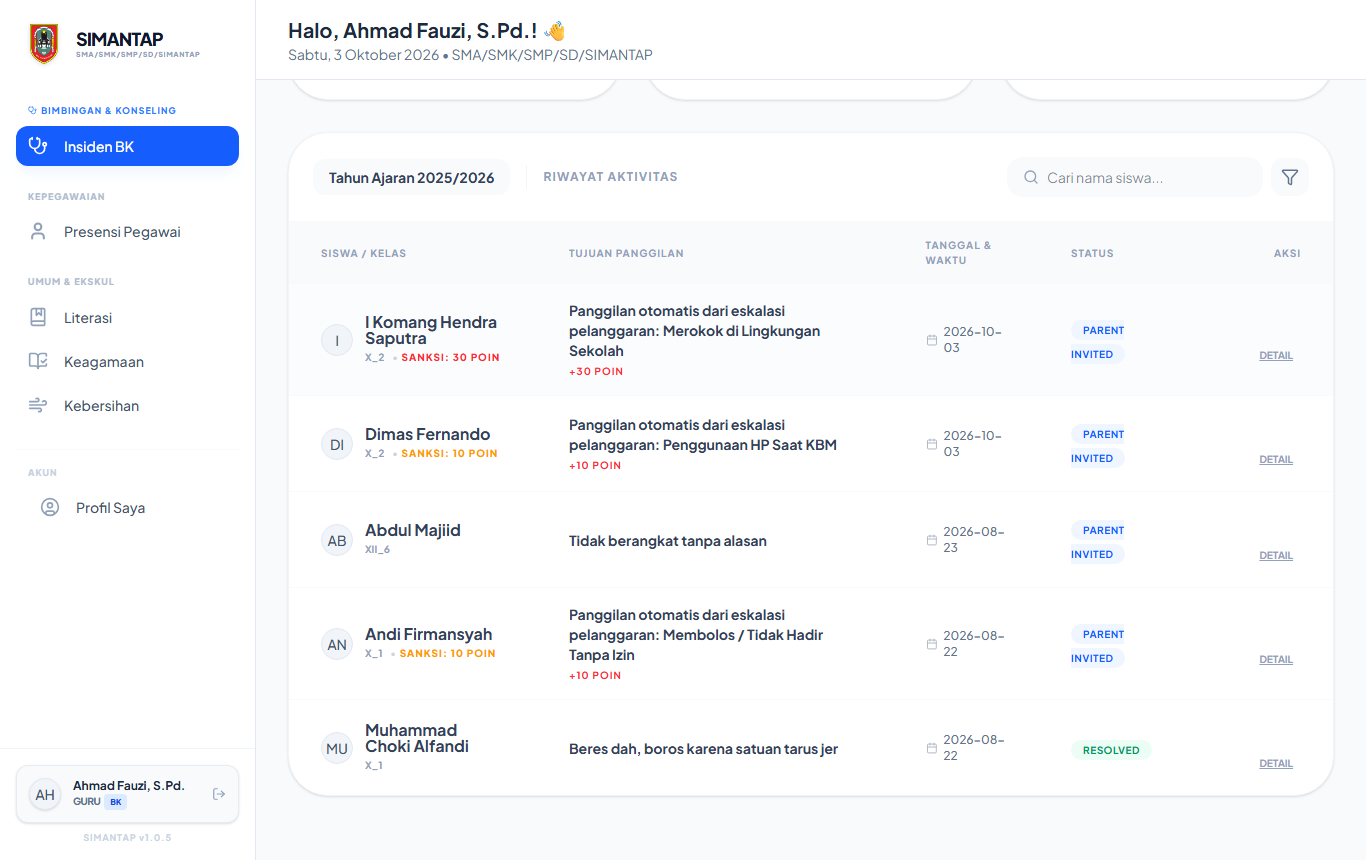Focus the Cari nama siswa search field
The image size is (1366, 860).
pyautogui.click(x=1135, y=177)
